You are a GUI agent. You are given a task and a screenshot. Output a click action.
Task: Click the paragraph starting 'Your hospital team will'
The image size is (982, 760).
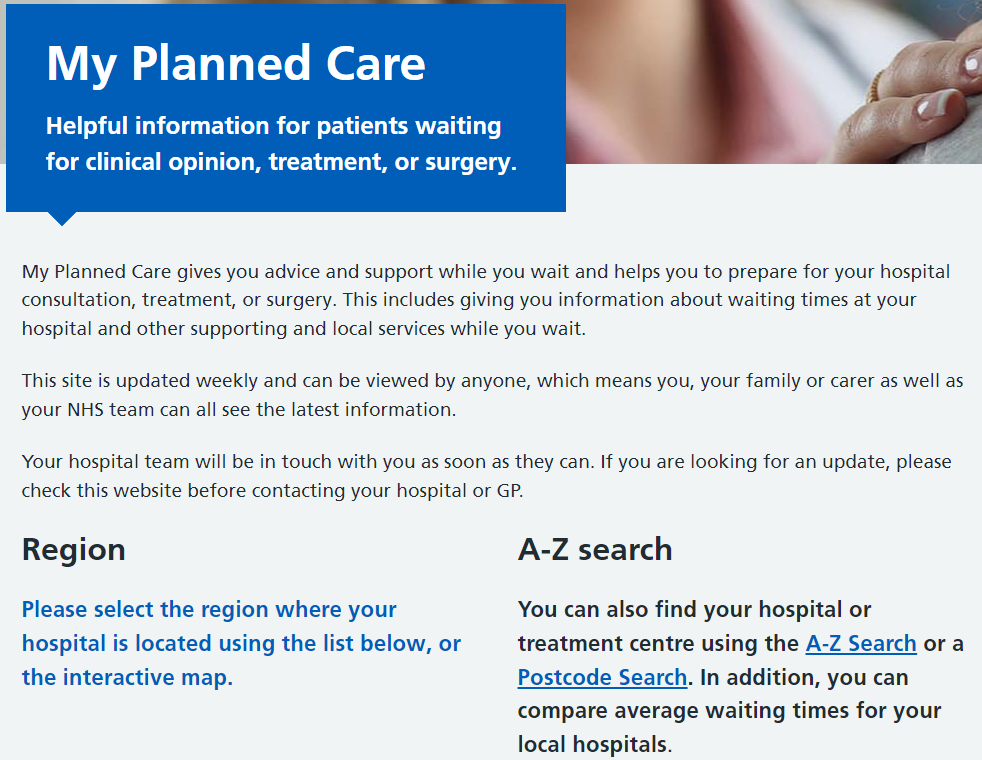point(486,477)
